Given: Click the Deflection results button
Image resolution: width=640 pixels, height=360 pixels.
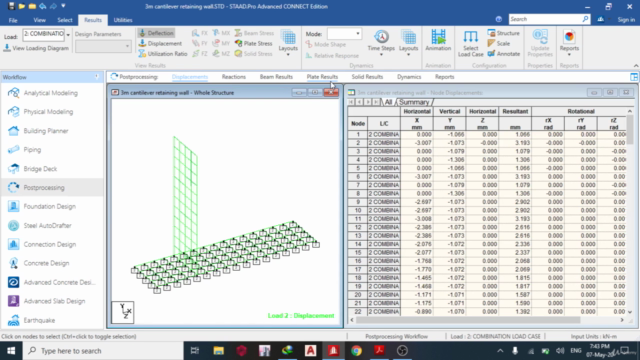Looking at the screenshot, I should (156, 33).
